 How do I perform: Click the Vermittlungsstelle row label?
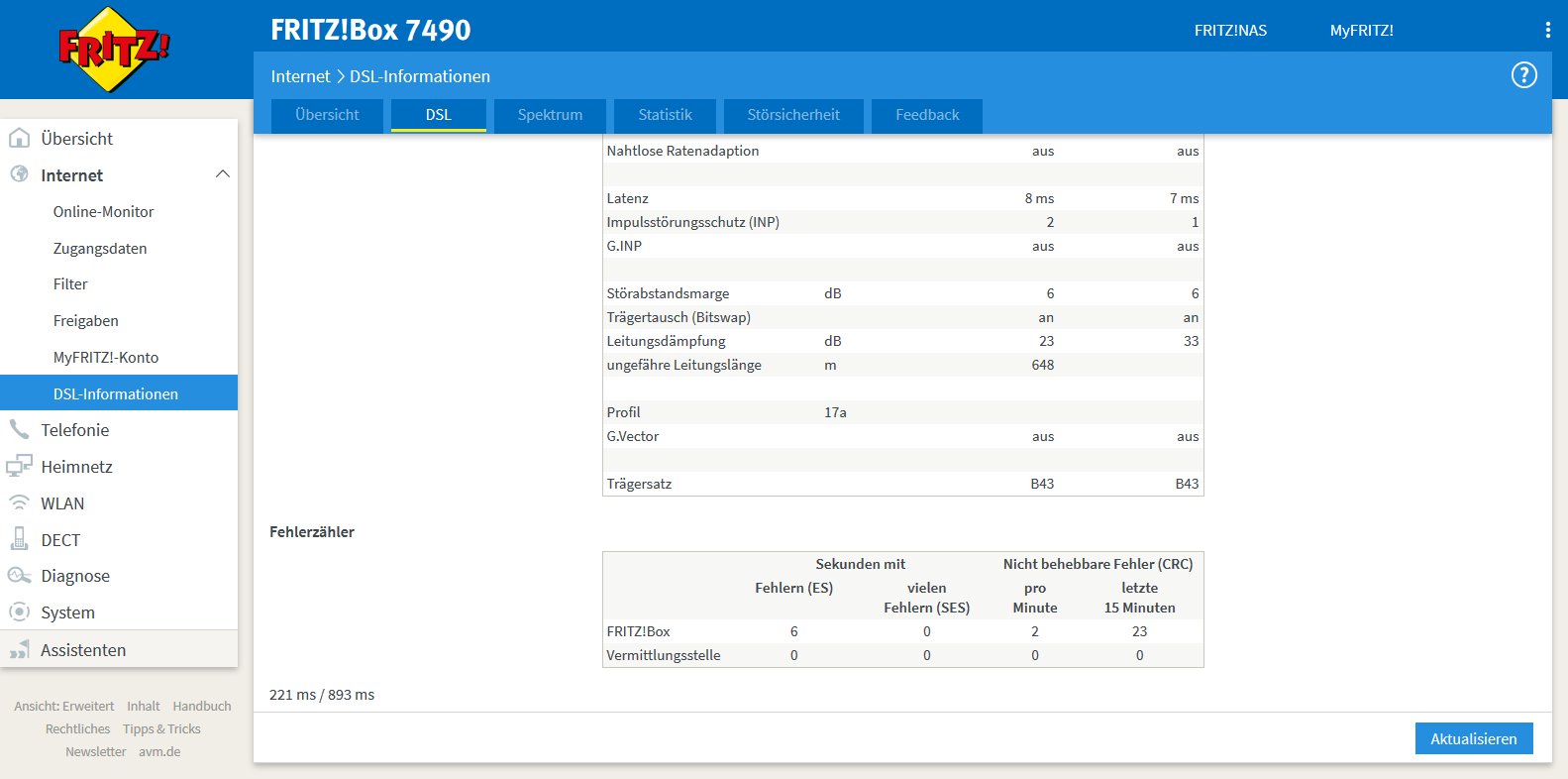tap(664, 655)
